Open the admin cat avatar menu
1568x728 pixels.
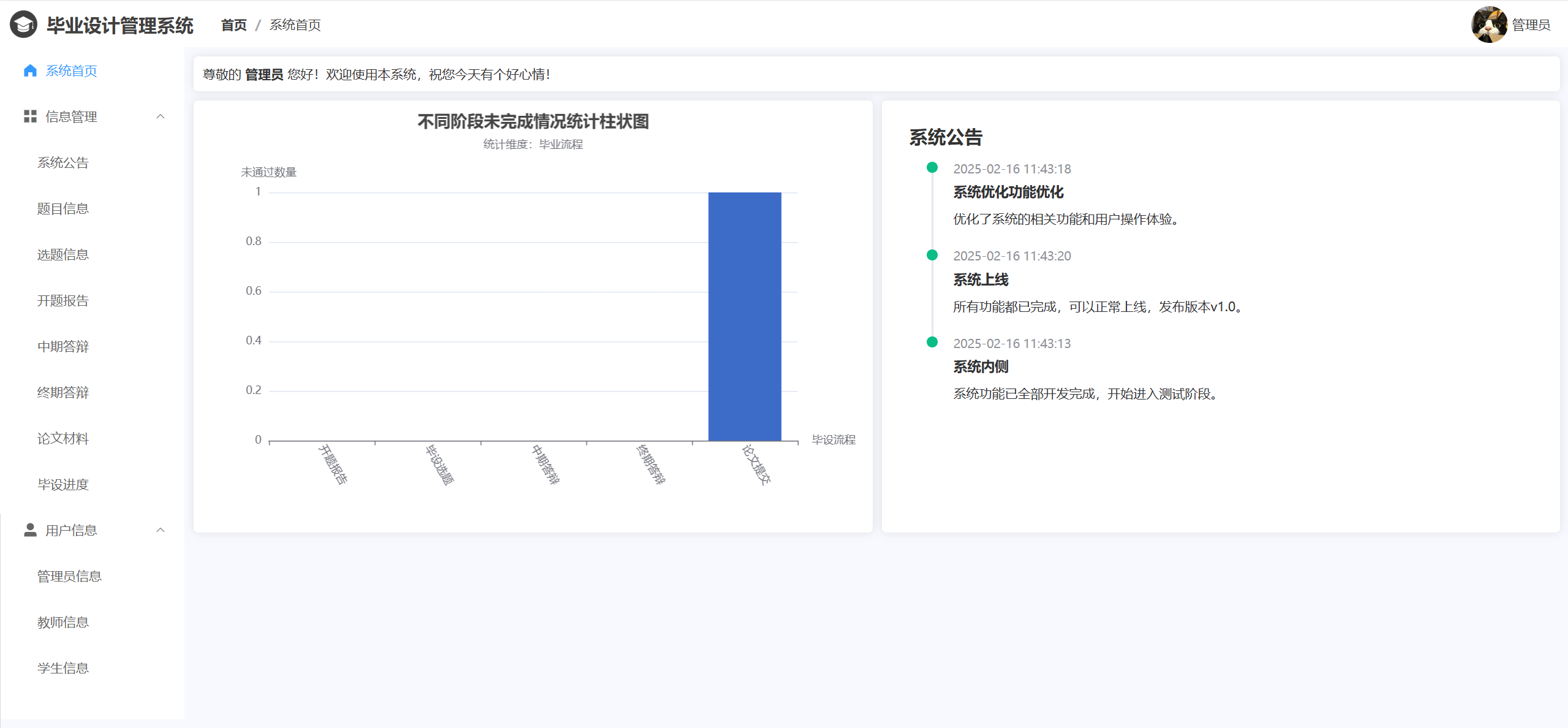pos(1489,25)
